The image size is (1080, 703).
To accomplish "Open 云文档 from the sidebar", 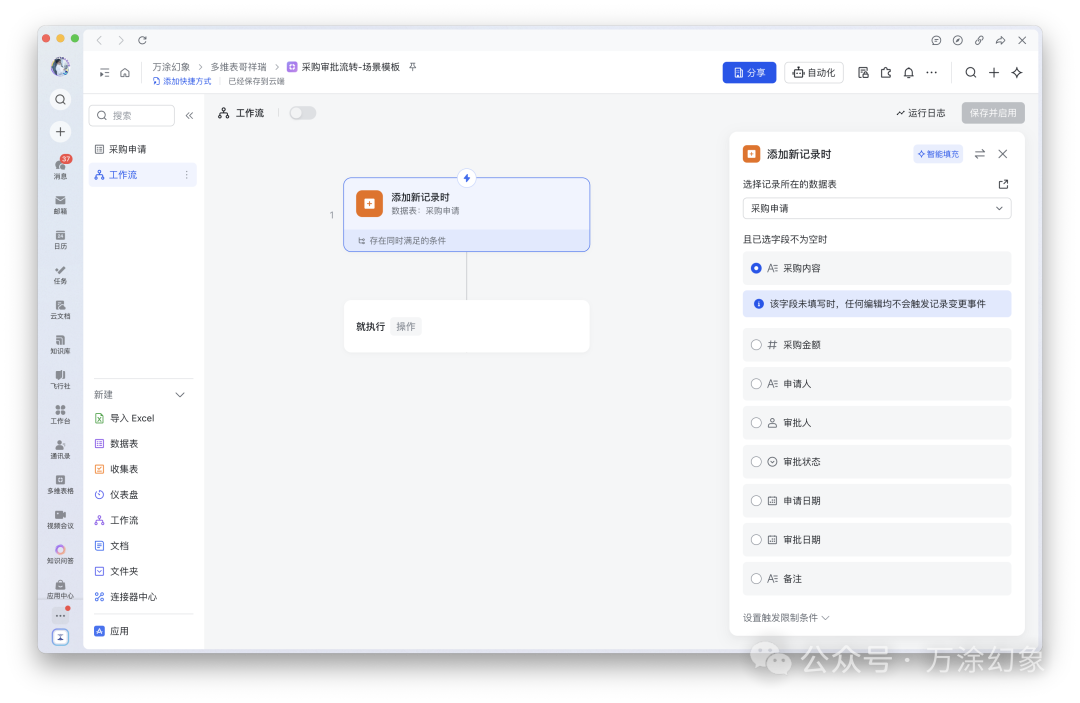I will pyautogui.click(x=60, y=308).
